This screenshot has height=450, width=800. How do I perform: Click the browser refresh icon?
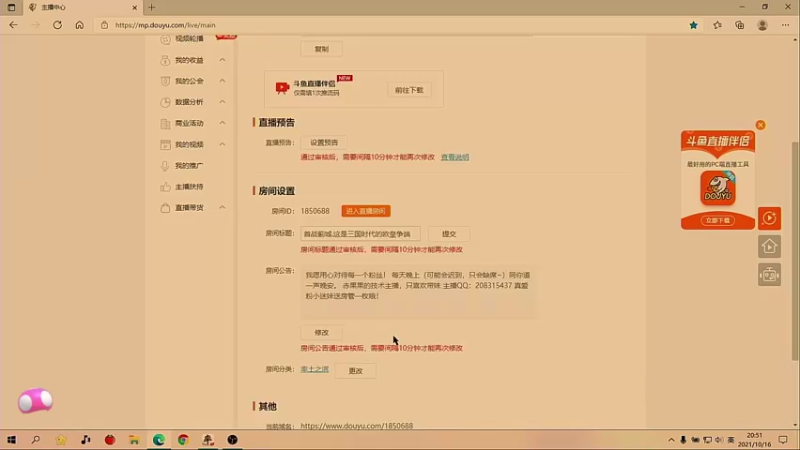click(x=57, y=25)
